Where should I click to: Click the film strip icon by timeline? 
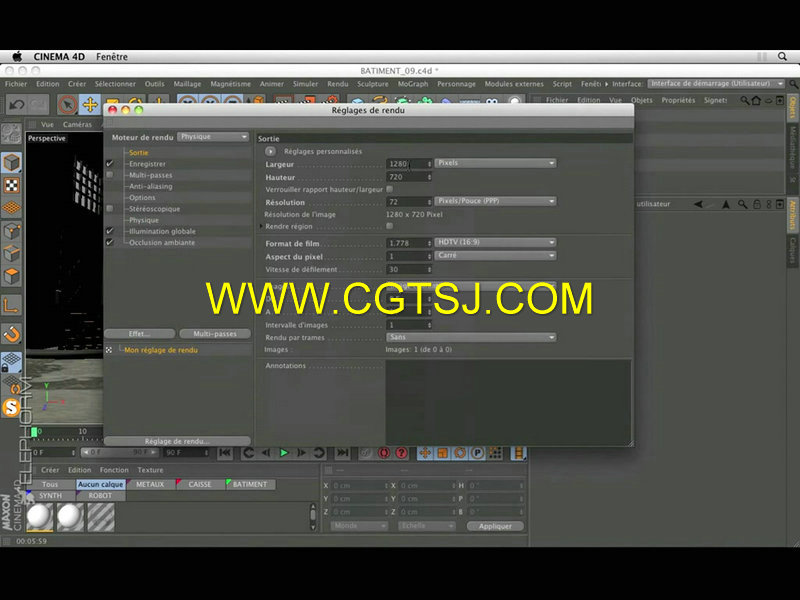pyautogui.click(x=518, y=453)
